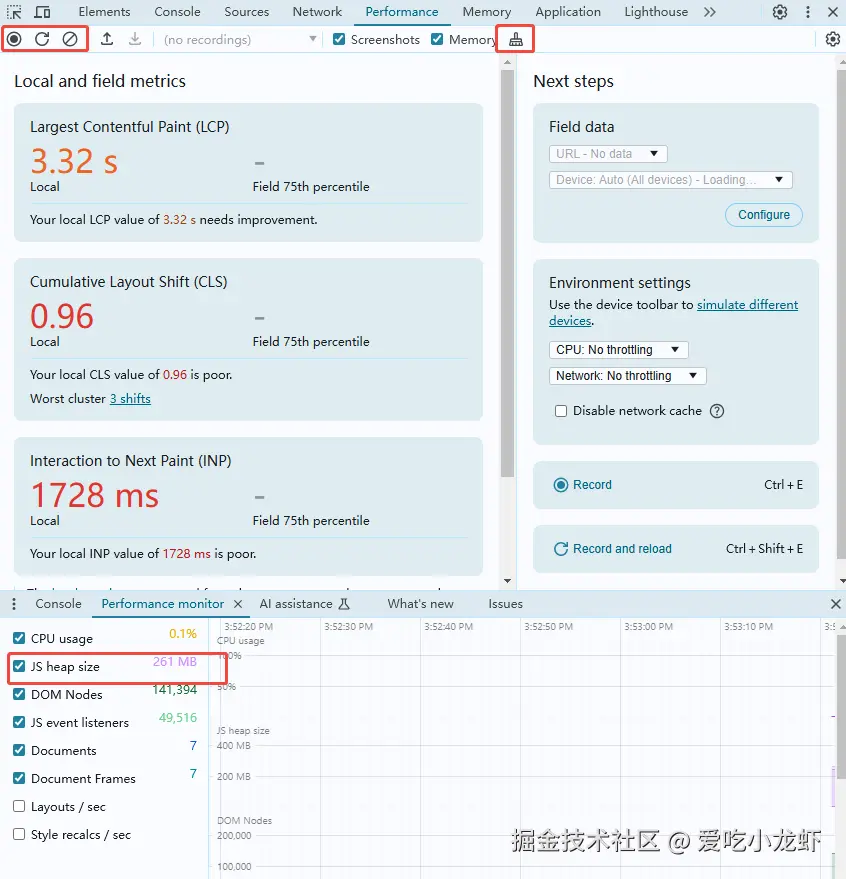Screen dimensions: 846x879
Task: Close the Performance monitor drawer tab
Action: 238,604
